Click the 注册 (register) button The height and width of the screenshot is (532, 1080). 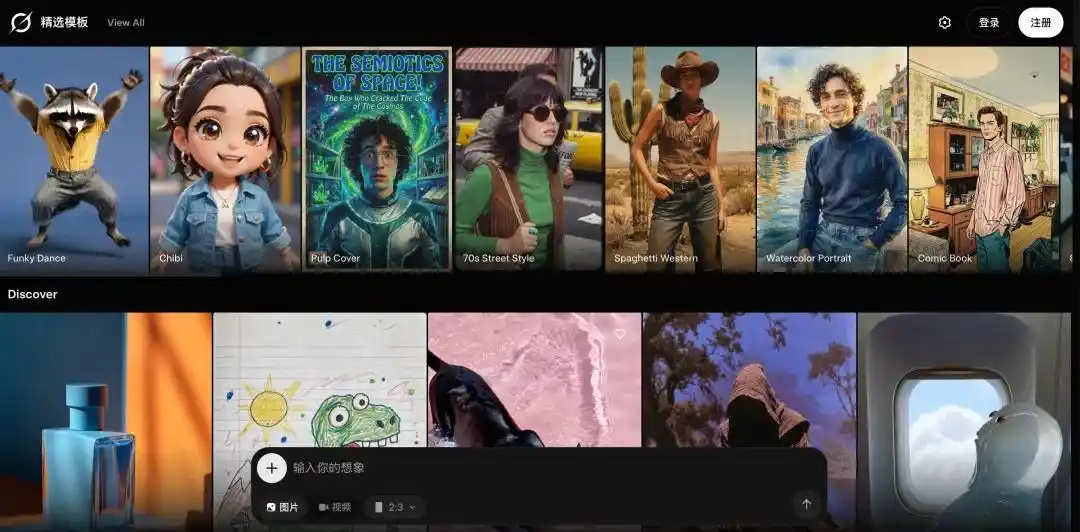(1040, 23)
